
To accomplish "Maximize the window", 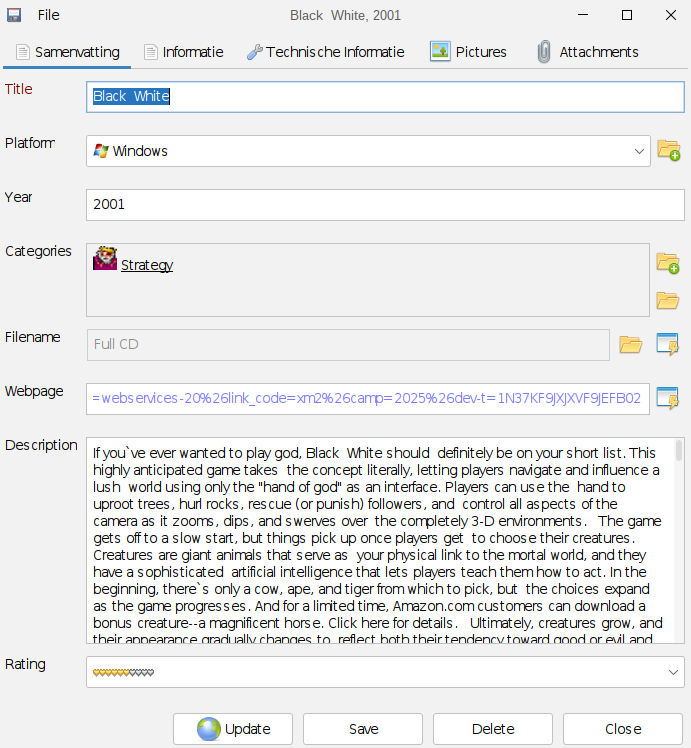I will click(627, 15).
